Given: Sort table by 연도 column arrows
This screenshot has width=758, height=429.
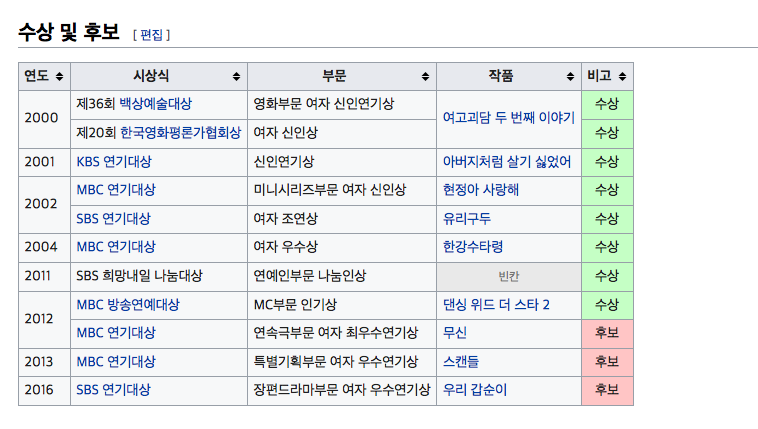Looking at the screenshot, I should pos(59,77).
